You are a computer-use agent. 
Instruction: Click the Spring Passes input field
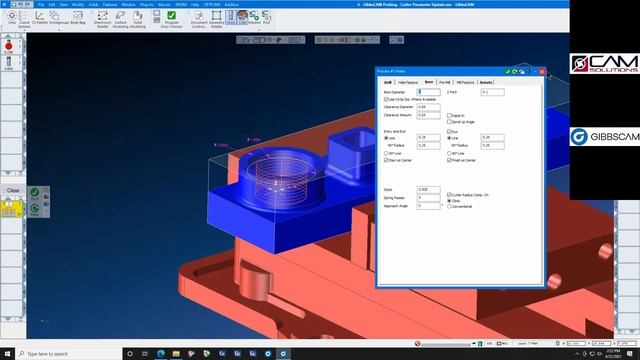click(x=429, y=198)
